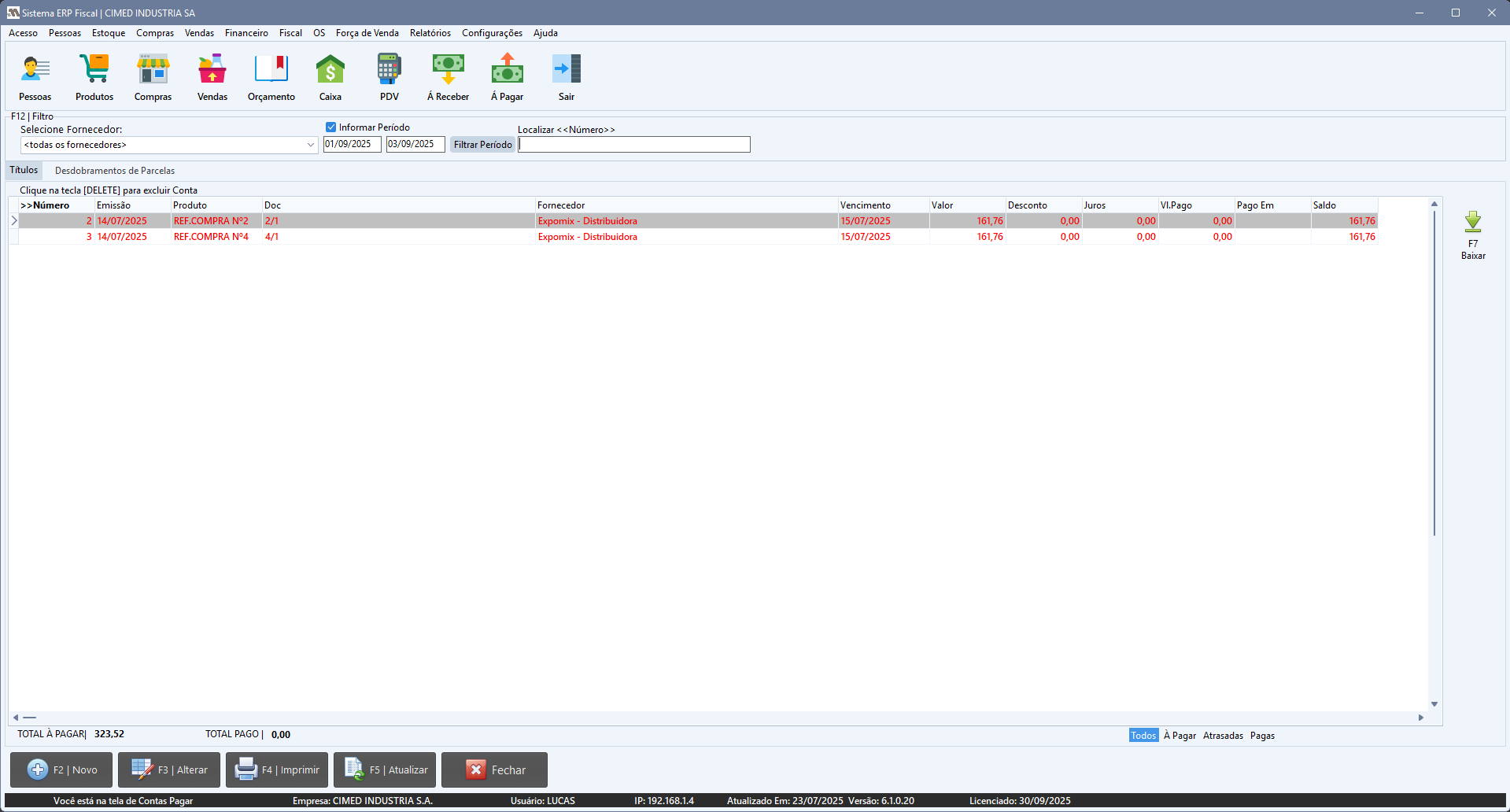Click the vertical scrollbar down arrow
Image resolution: width=1510 pixels, height=812 pixels.
point(1434,704)
